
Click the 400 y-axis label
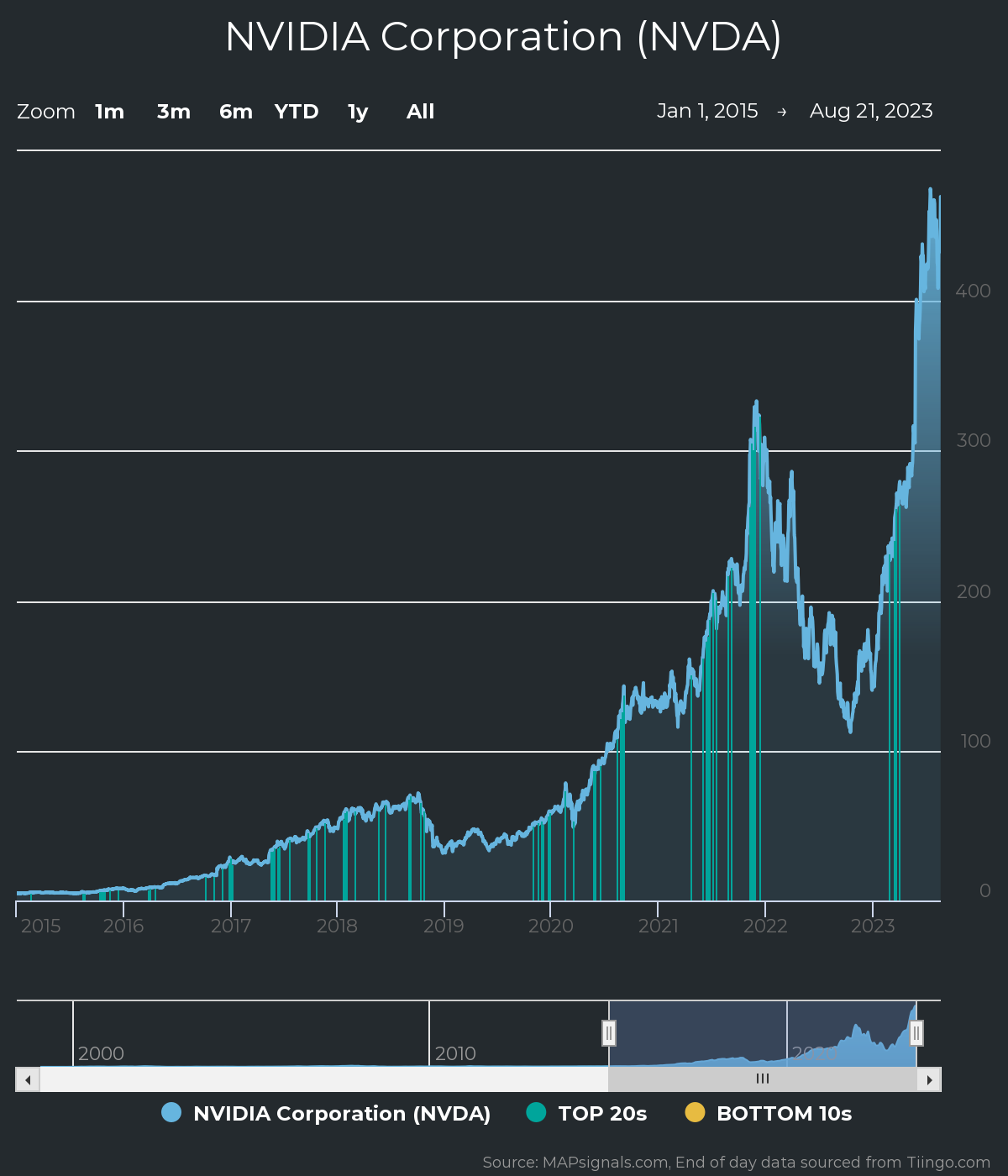coord(974,291)
